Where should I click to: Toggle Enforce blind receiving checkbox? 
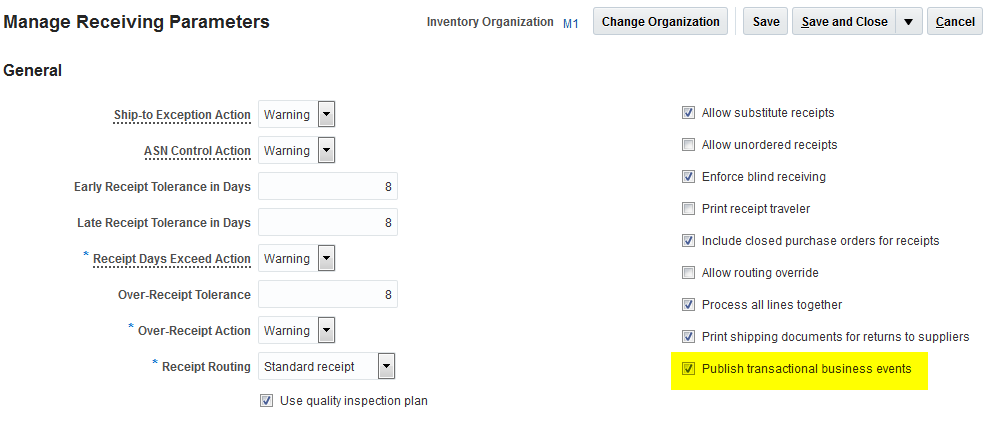tap(688, 177)
